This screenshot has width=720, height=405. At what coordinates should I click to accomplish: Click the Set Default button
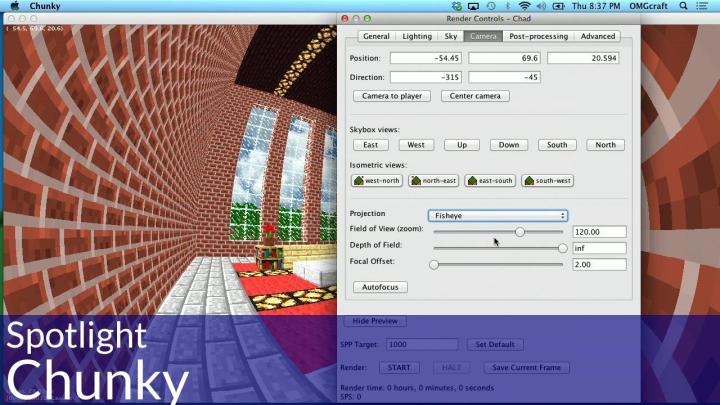point(495,344)
